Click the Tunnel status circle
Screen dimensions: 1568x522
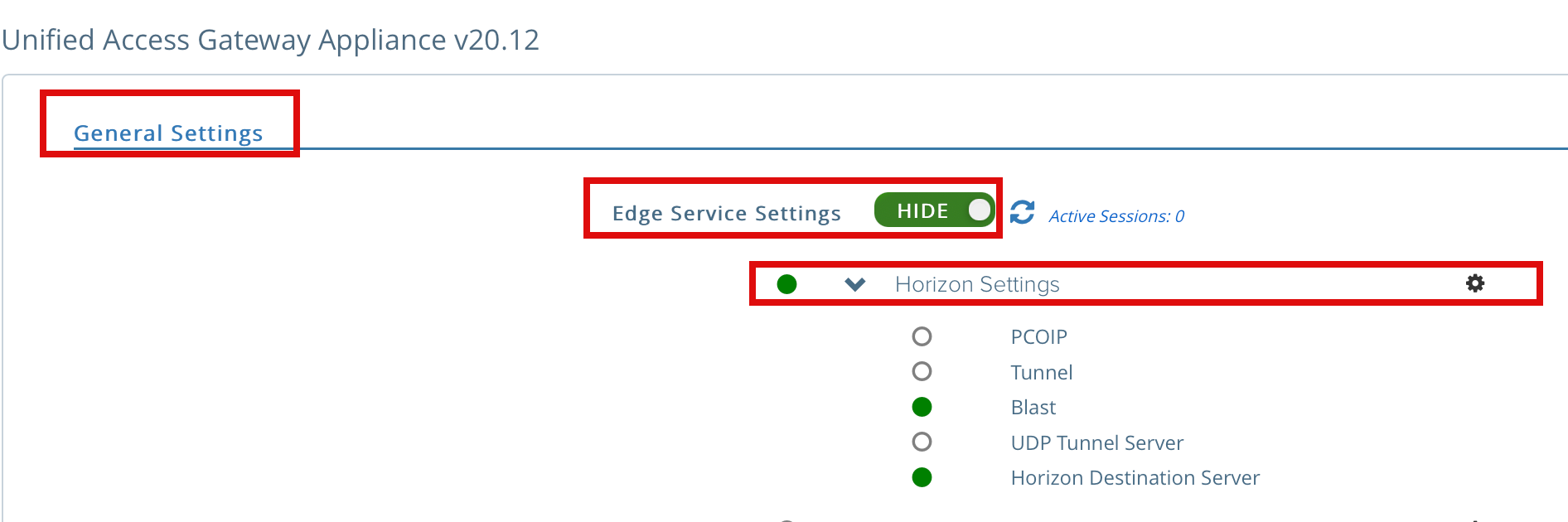point(922,371)
